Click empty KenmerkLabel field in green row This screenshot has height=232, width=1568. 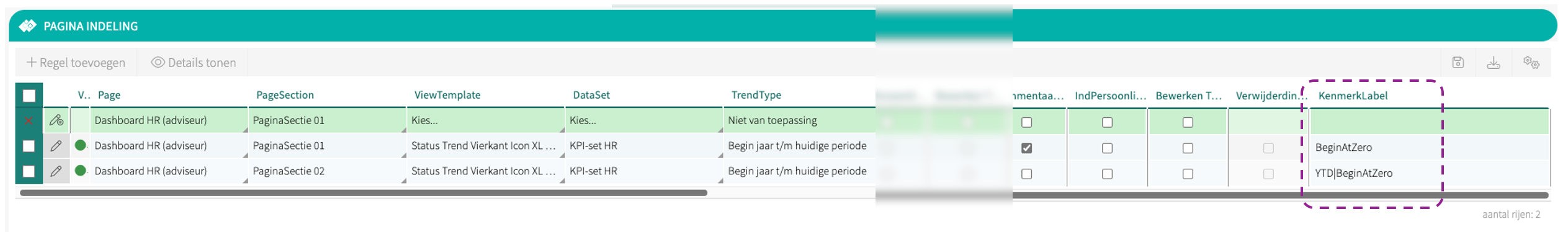click(x=1429, y=122)
